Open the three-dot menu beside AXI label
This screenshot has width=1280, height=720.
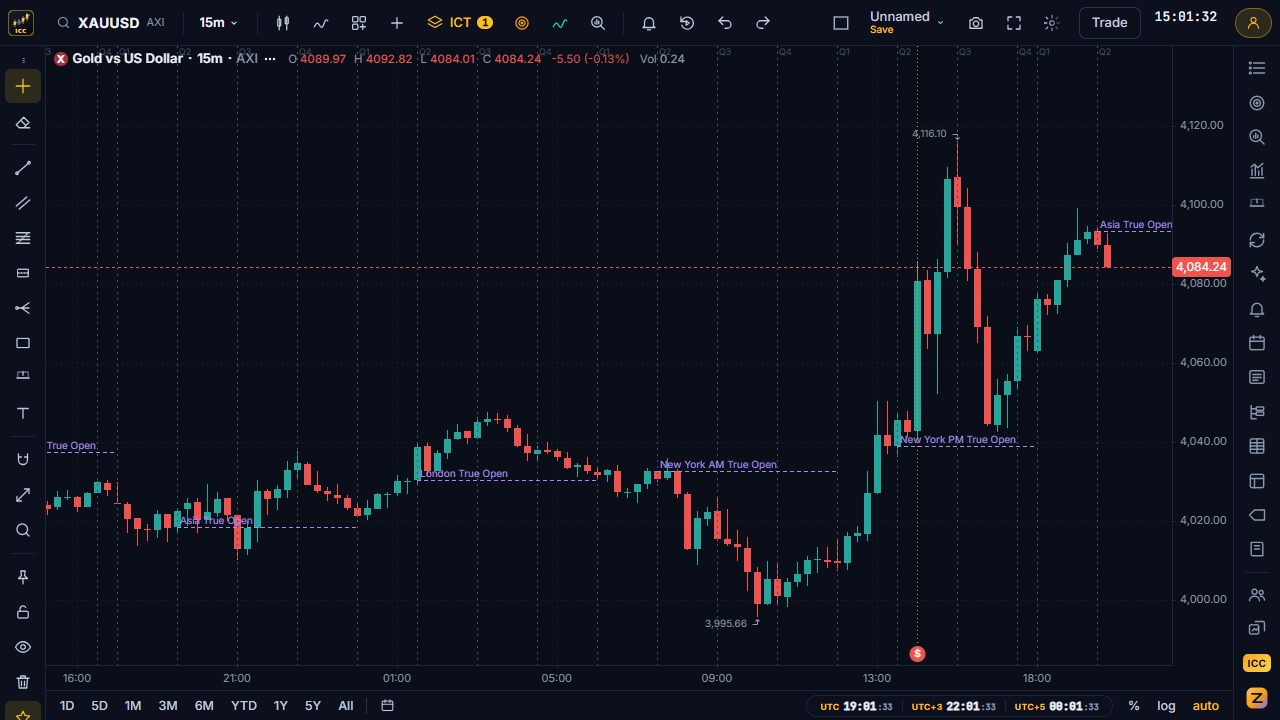point(270,59)
